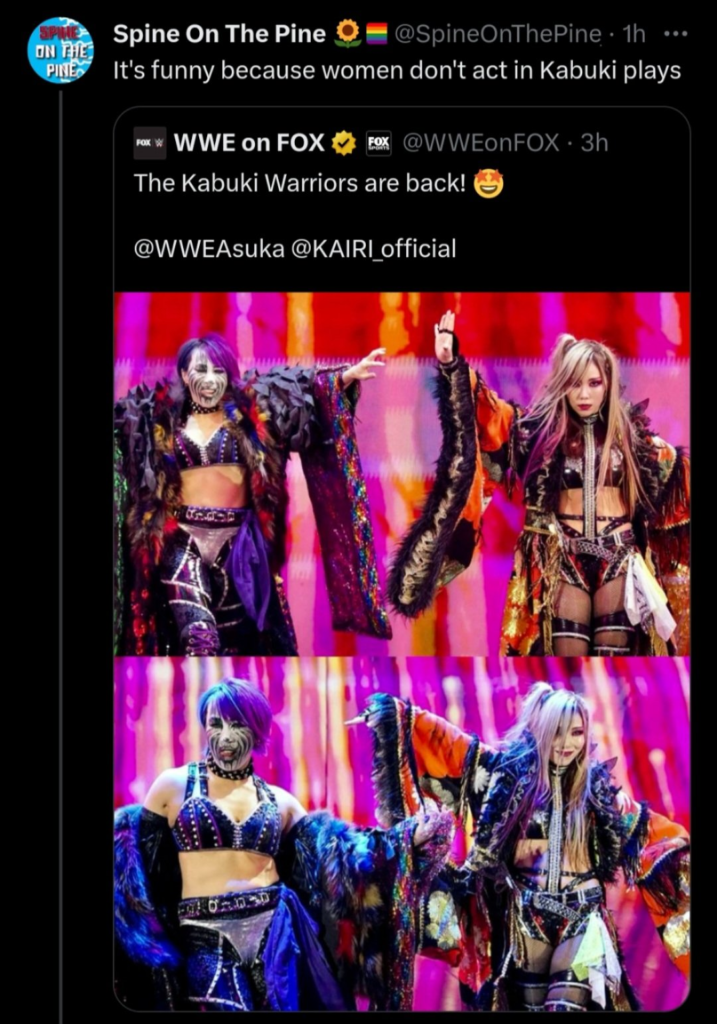717x1024 pixels.
Task: Open top photo of two wrestlers posing
Action: coord(402,473)
